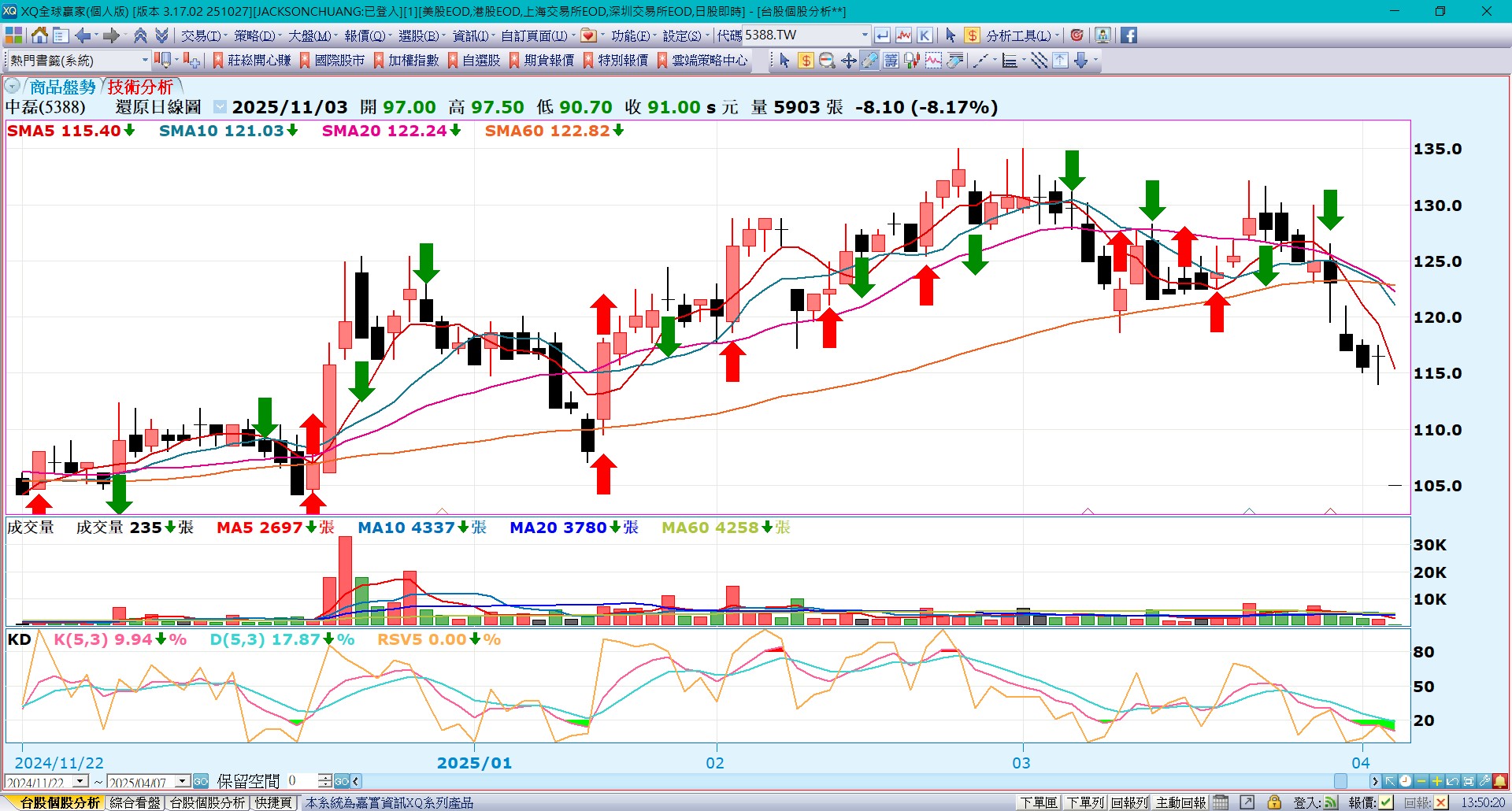1512x811 pixels.
Task: Select the zoom magnifier tool
Action: [827, 61]
